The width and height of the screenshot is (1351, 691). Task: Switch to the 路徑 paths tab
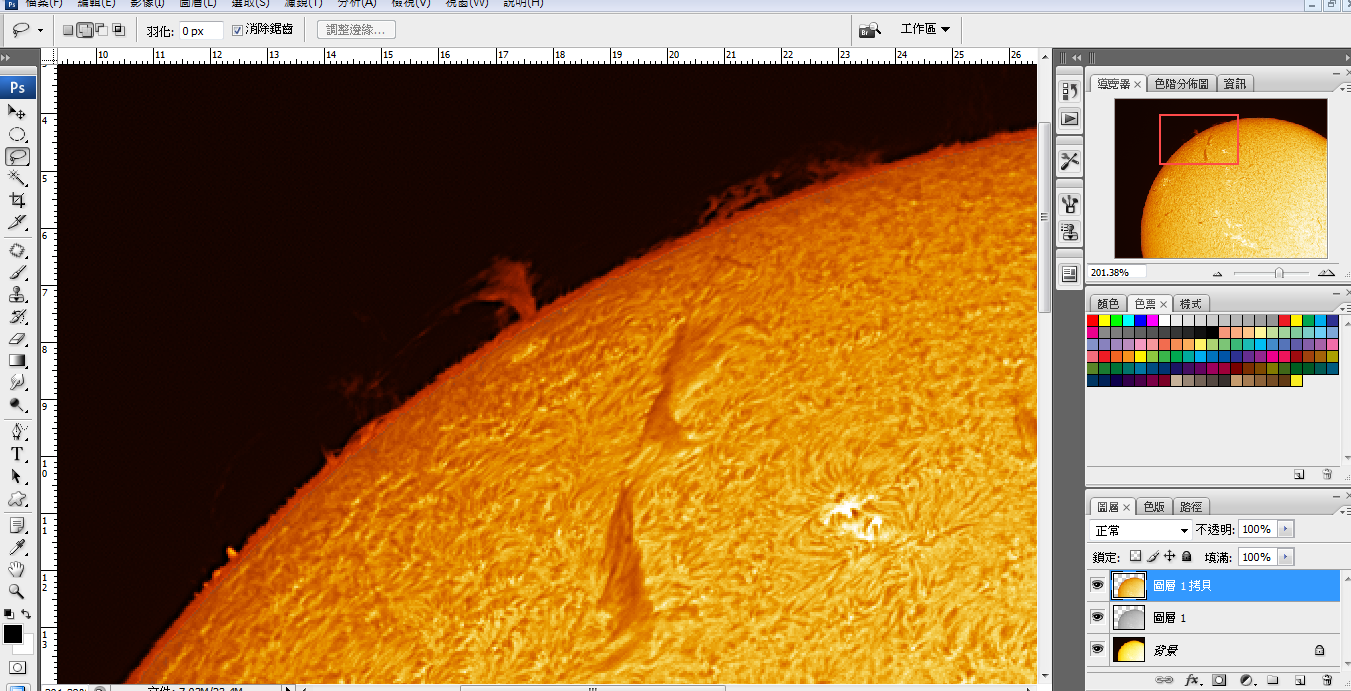click(1190, 507)
